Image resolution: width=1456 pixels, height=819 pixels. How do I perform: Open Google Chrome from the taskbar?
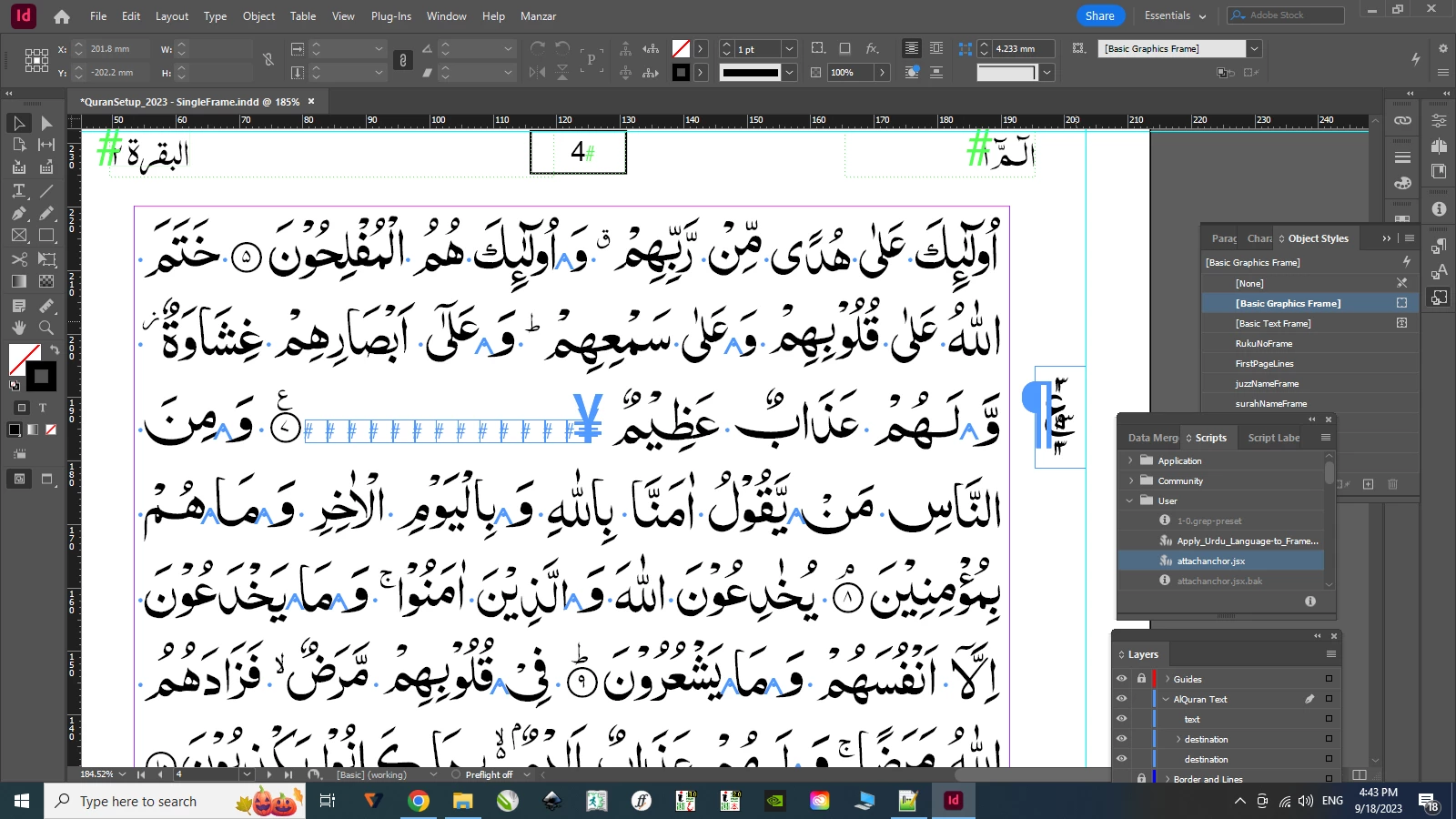pos(419,801)
